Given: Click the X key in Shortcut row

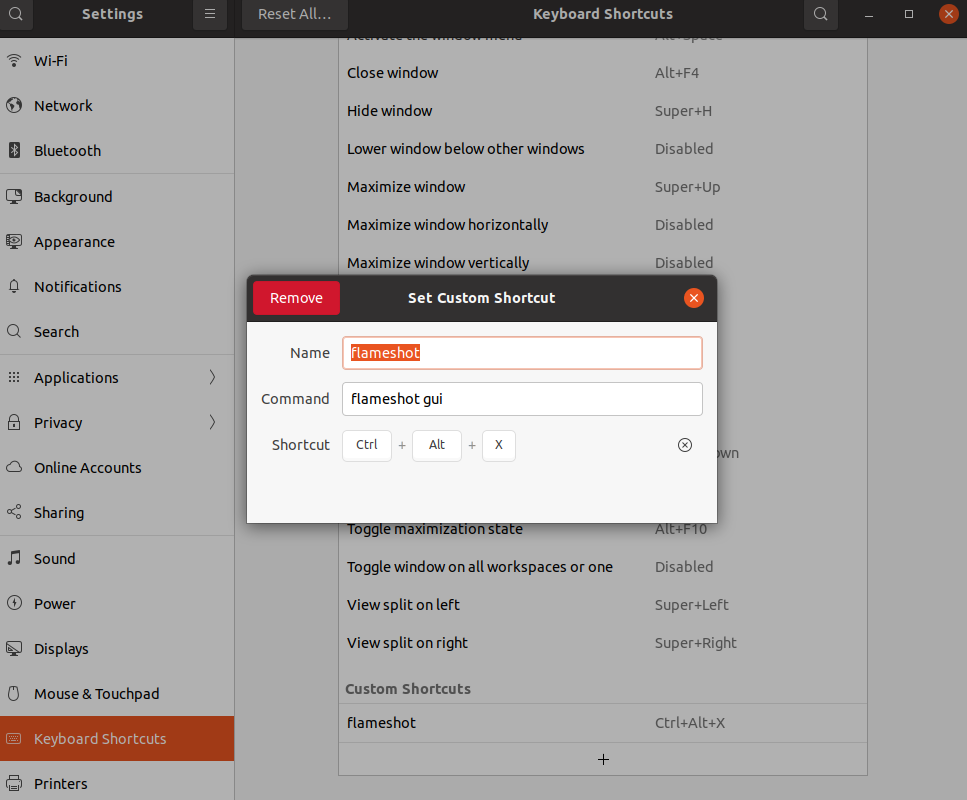Looking at the screenshot, I should (x=499, y=445).
